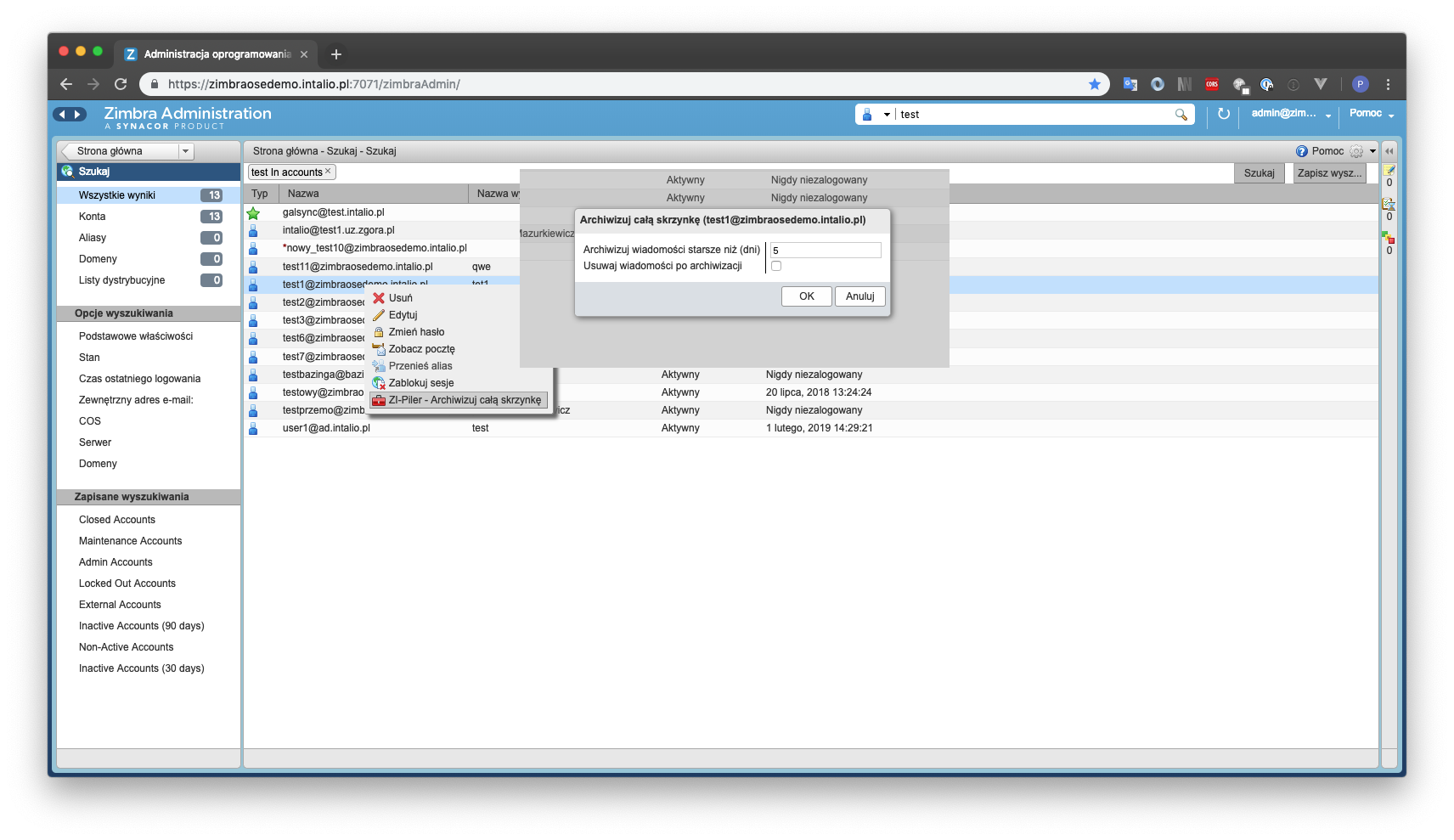Select Zmień hasło menu option
This screenshot has height=840, width=1454.
460,332
